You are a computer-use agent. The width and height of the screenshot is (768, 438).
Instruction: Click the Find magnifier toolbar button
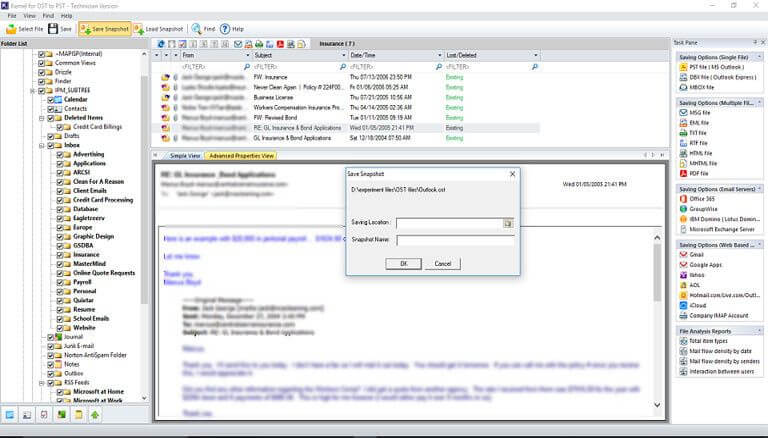tap(203, 29)
